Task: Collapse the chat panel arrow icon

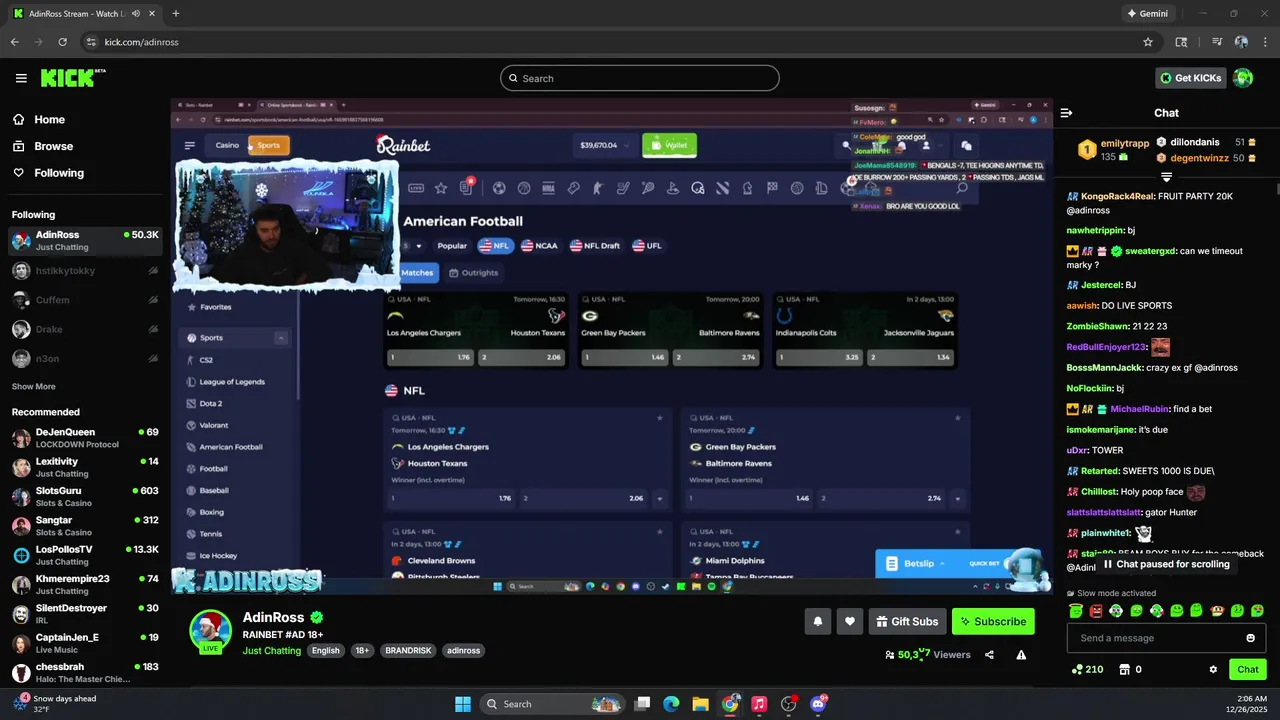Action: coord(1066,113)
